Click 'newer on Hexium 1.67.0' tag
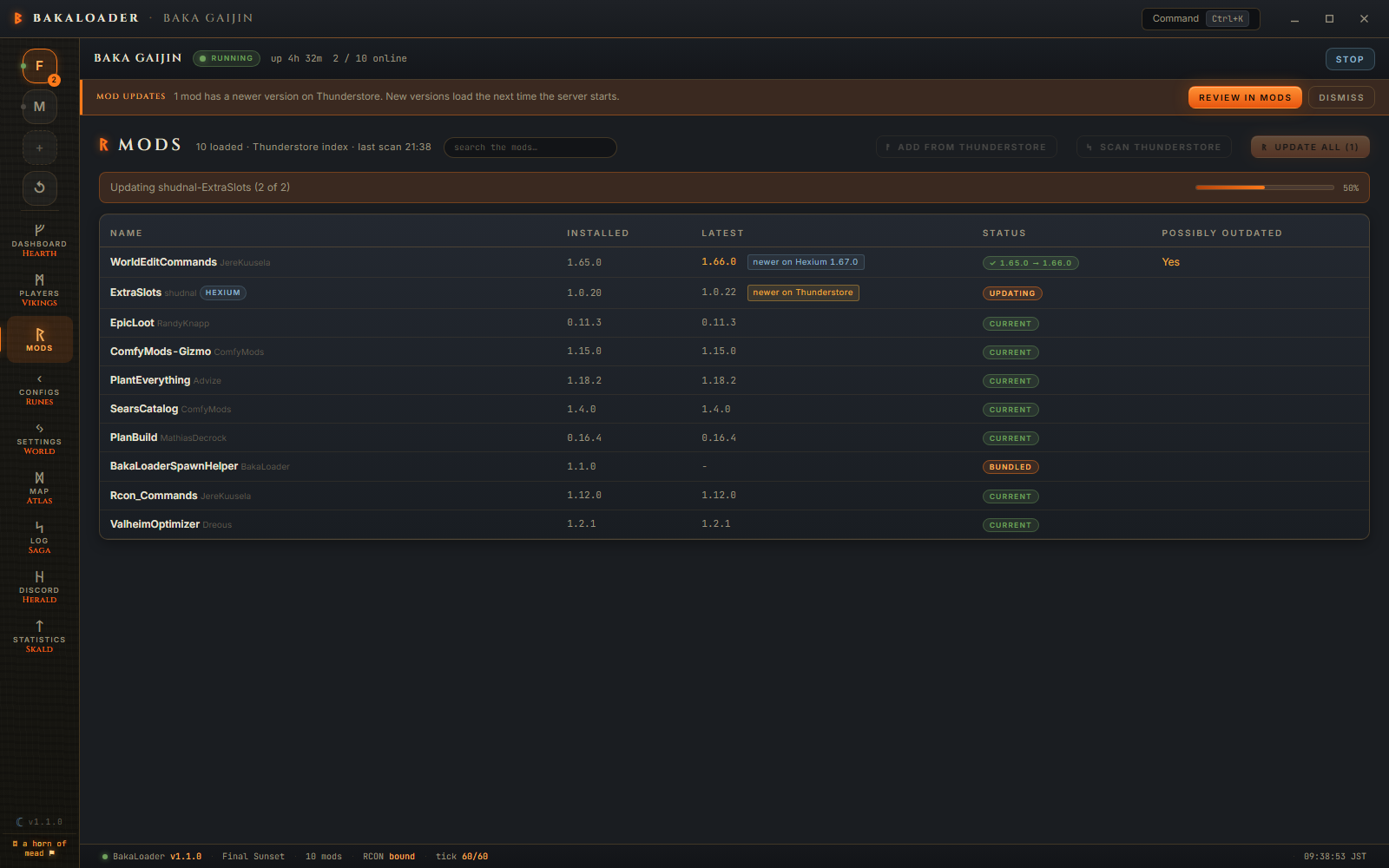1389x868 pixels. coord(806,262)
